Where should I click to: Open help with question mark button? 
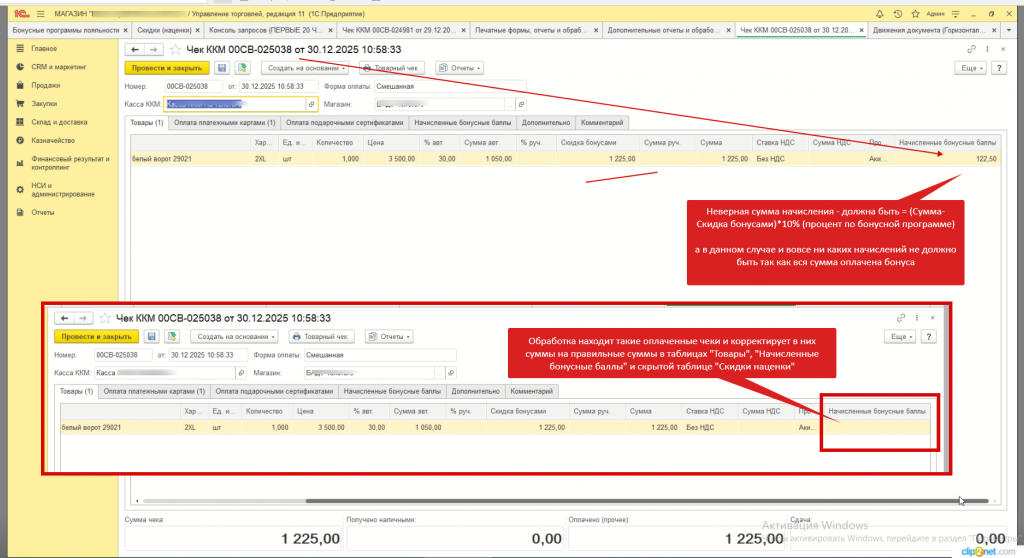click(999, 68)
